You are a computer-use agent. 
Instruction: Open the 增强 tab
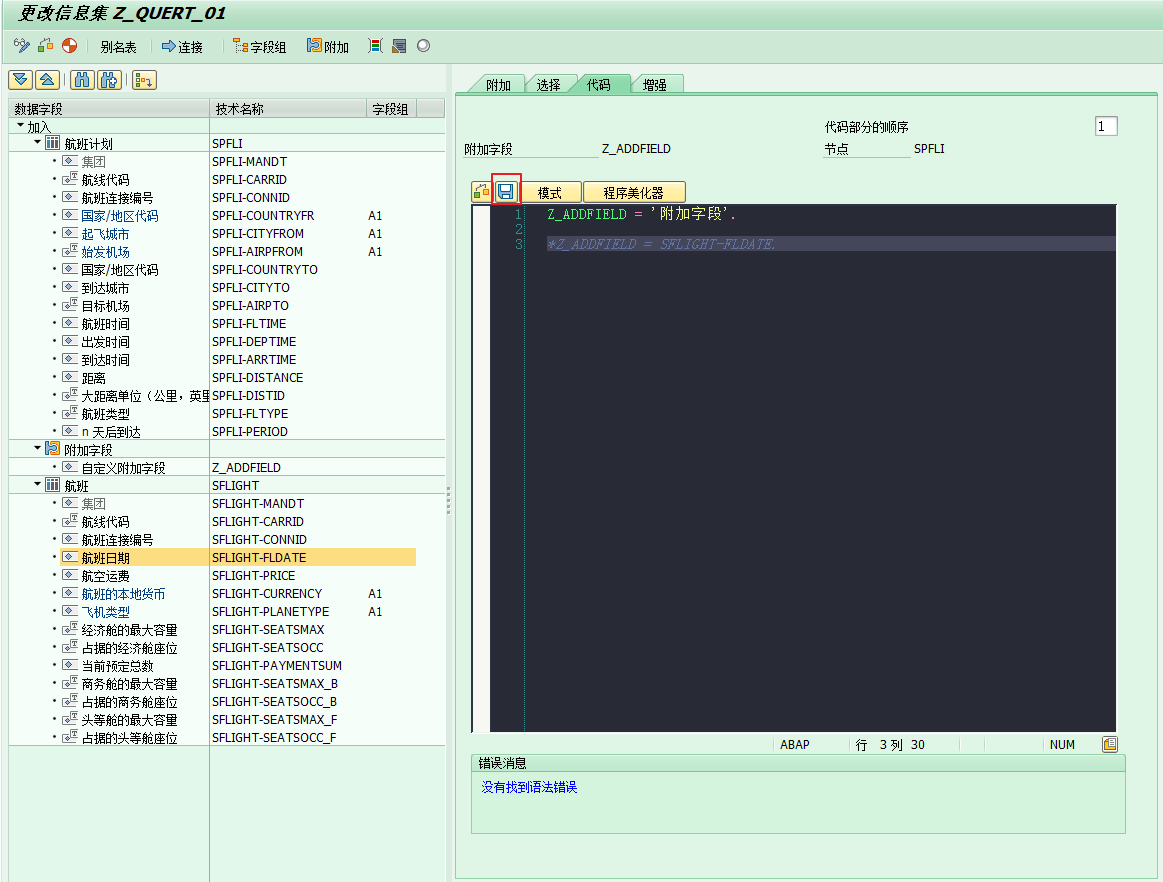click(655, 85)
